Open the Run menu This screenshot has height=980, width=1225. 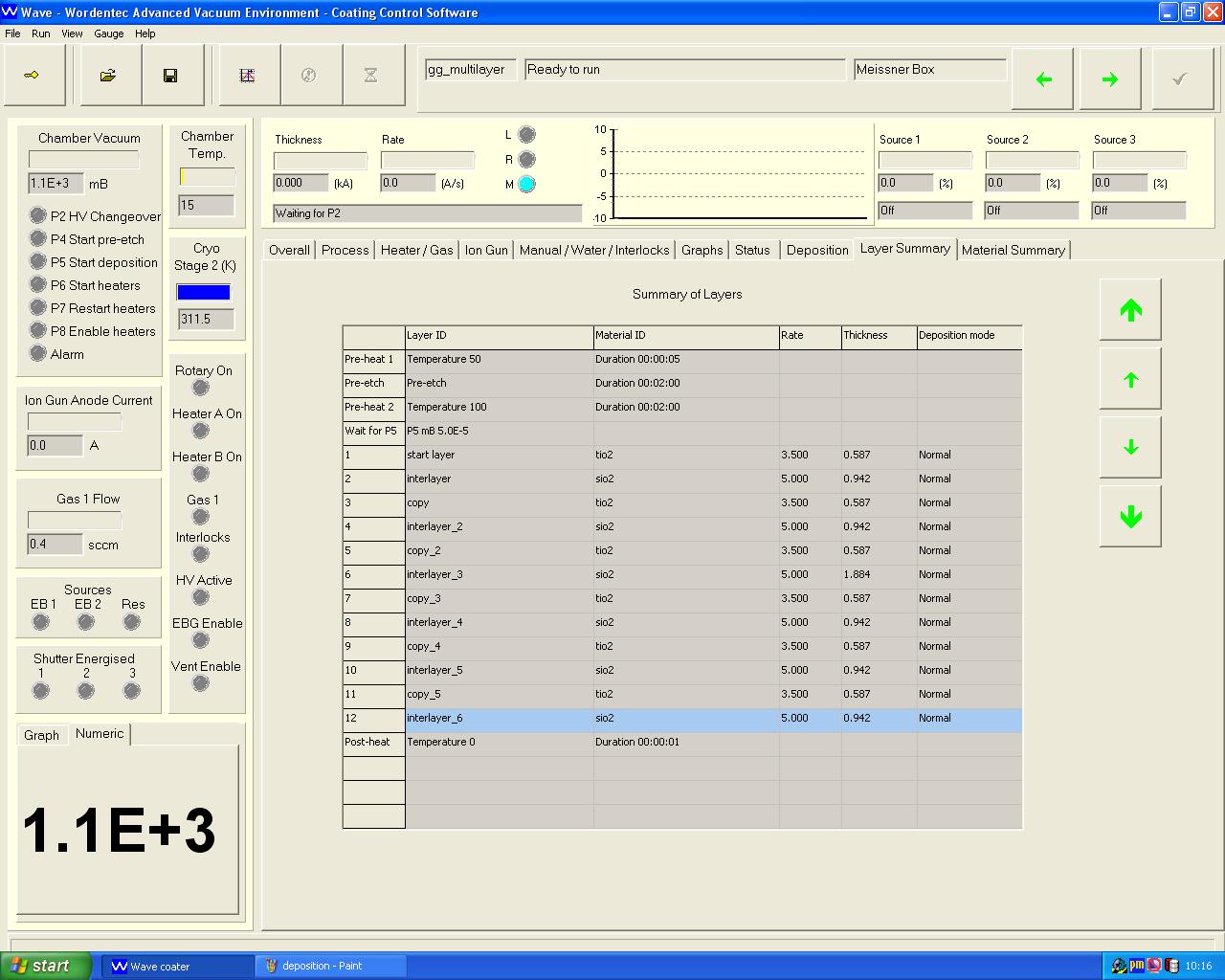40,33
